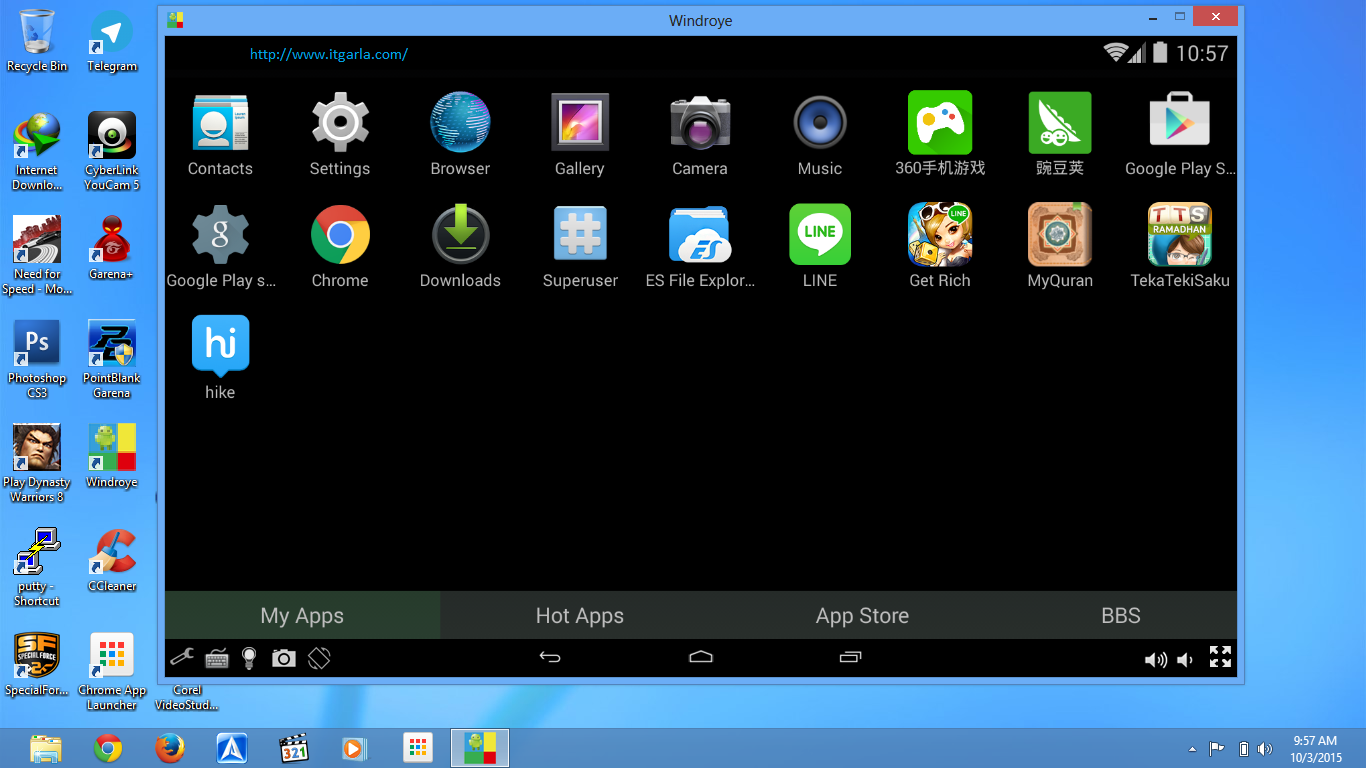Select the My Apps tab

(x=302, y=615)
